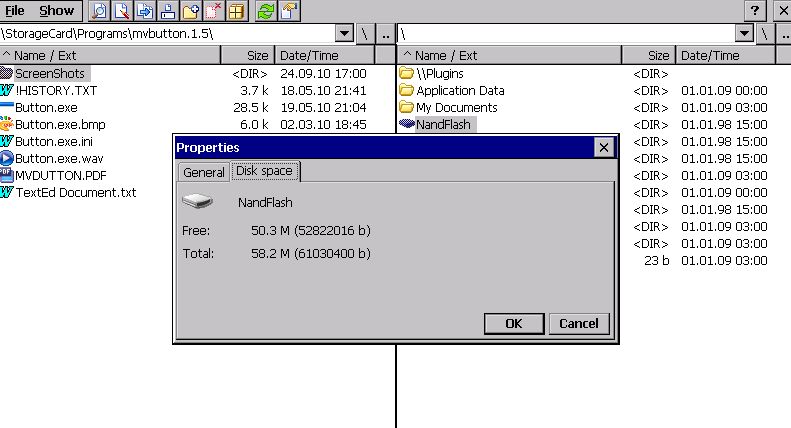The height and width of the screenshot is (428, 791).
Task: Click the New Folder toolbar icon
Action: 191,11
